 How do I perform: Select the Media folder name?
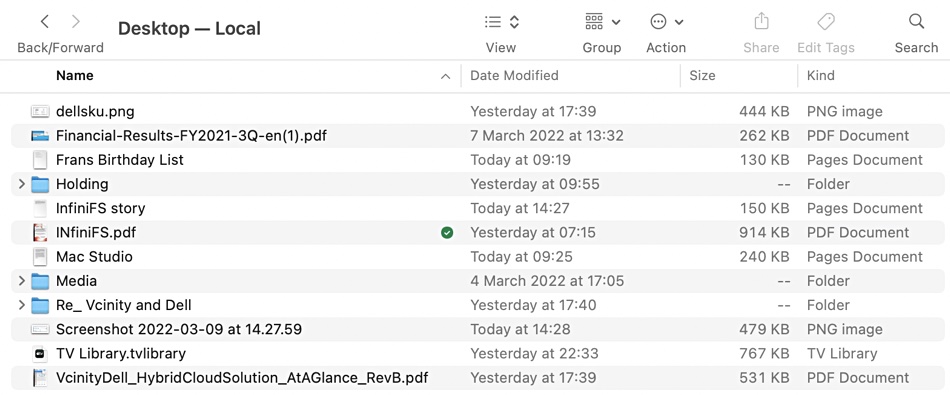(76, 281)
